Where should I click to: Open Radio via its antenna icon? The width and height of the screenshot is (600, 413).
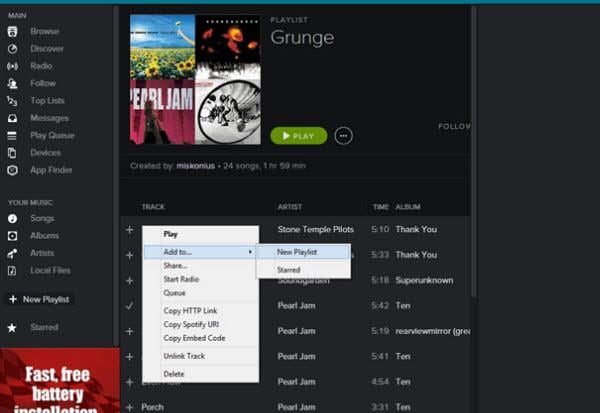click(x=12, y=66)
